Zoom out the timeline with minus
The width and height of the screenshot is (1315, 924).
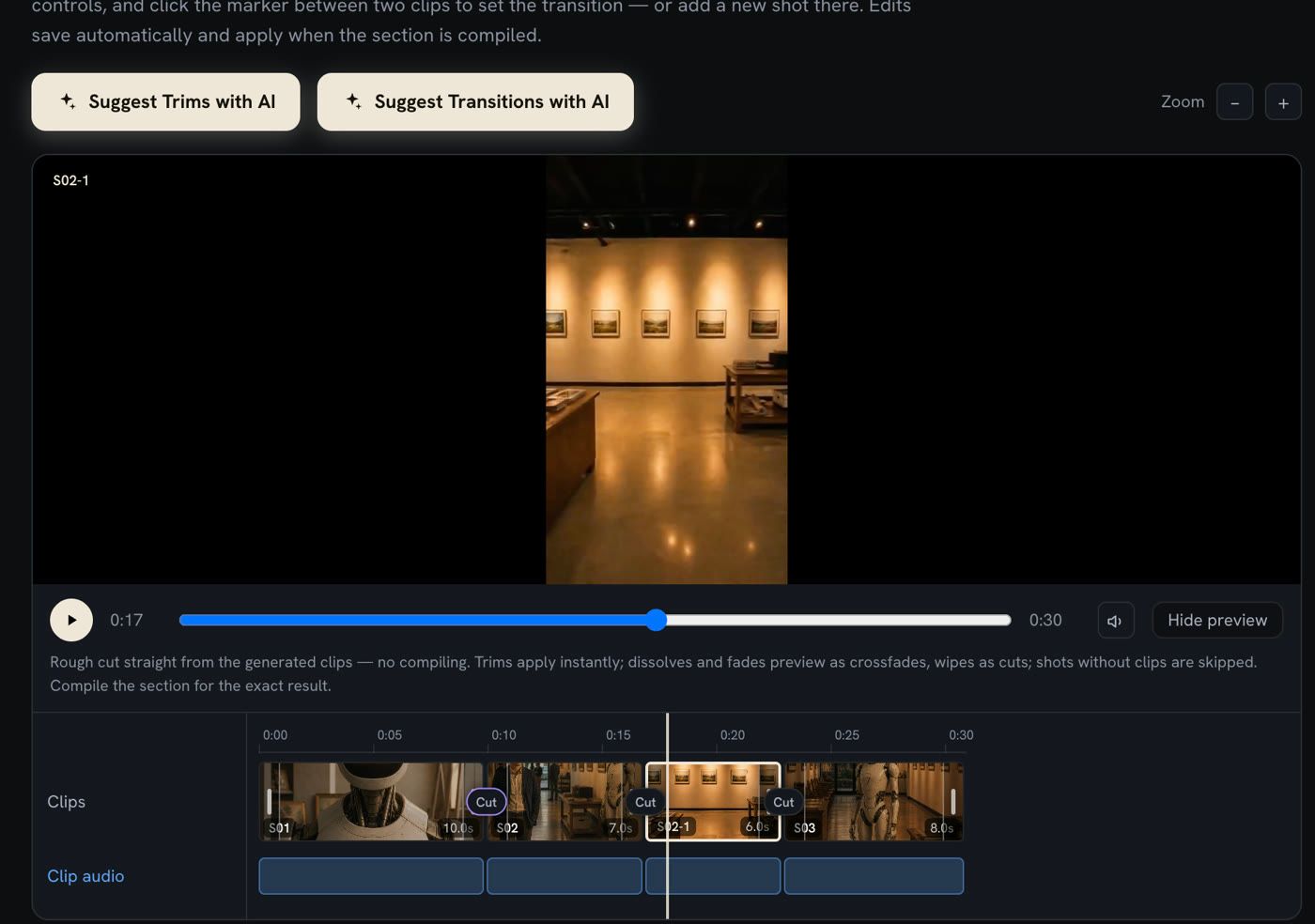[x=1234, y=102]
